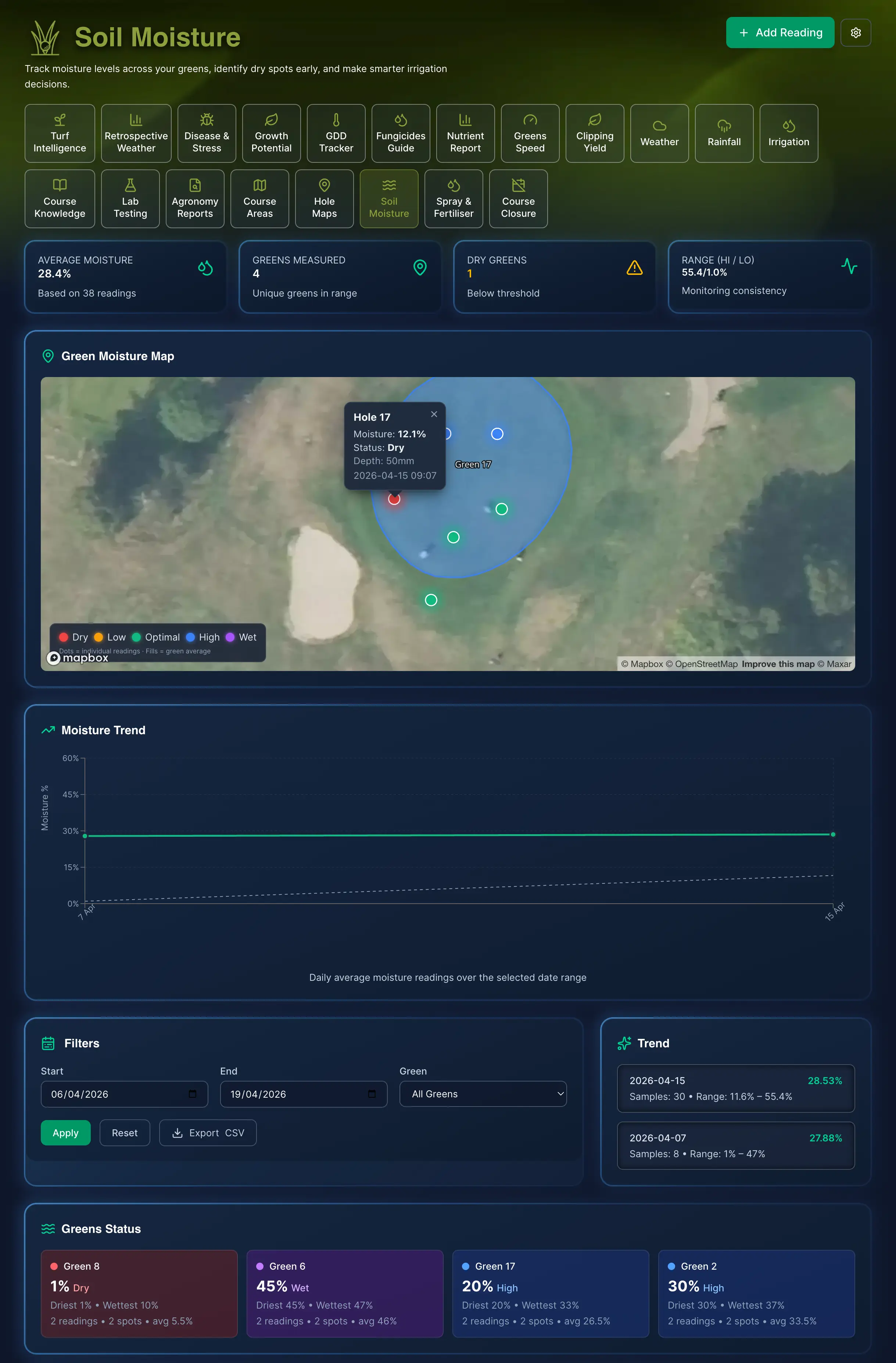This screenshot has width=896, height=1363.
Task: Open the Green 17 status card
Action: tap(551, 1294)
